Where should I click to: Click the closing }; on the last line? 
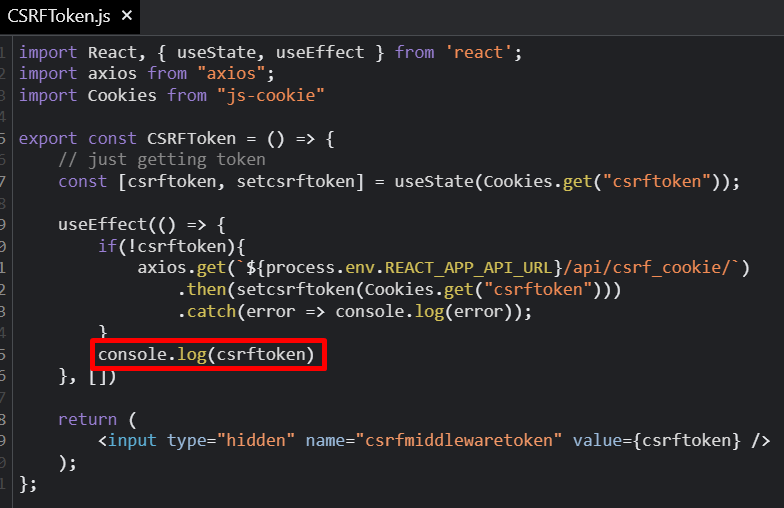28,484
